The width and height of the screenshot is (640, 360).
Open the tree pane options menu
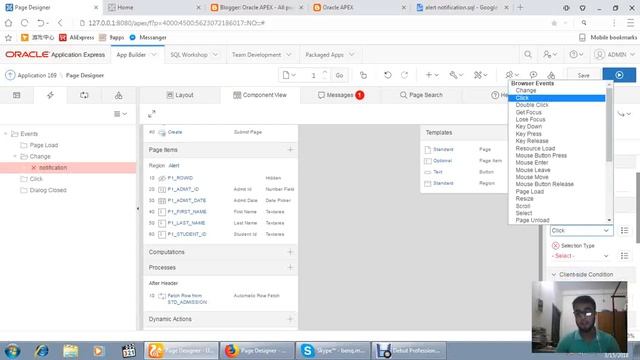point(120,114)
